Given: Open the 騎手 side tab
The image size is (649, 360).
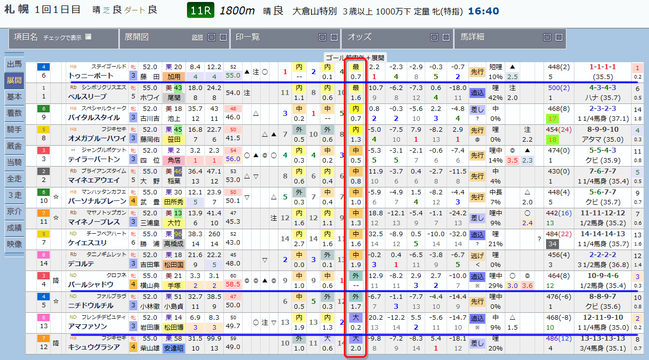Looking at the screenshot, I should (x=14, y=130).
